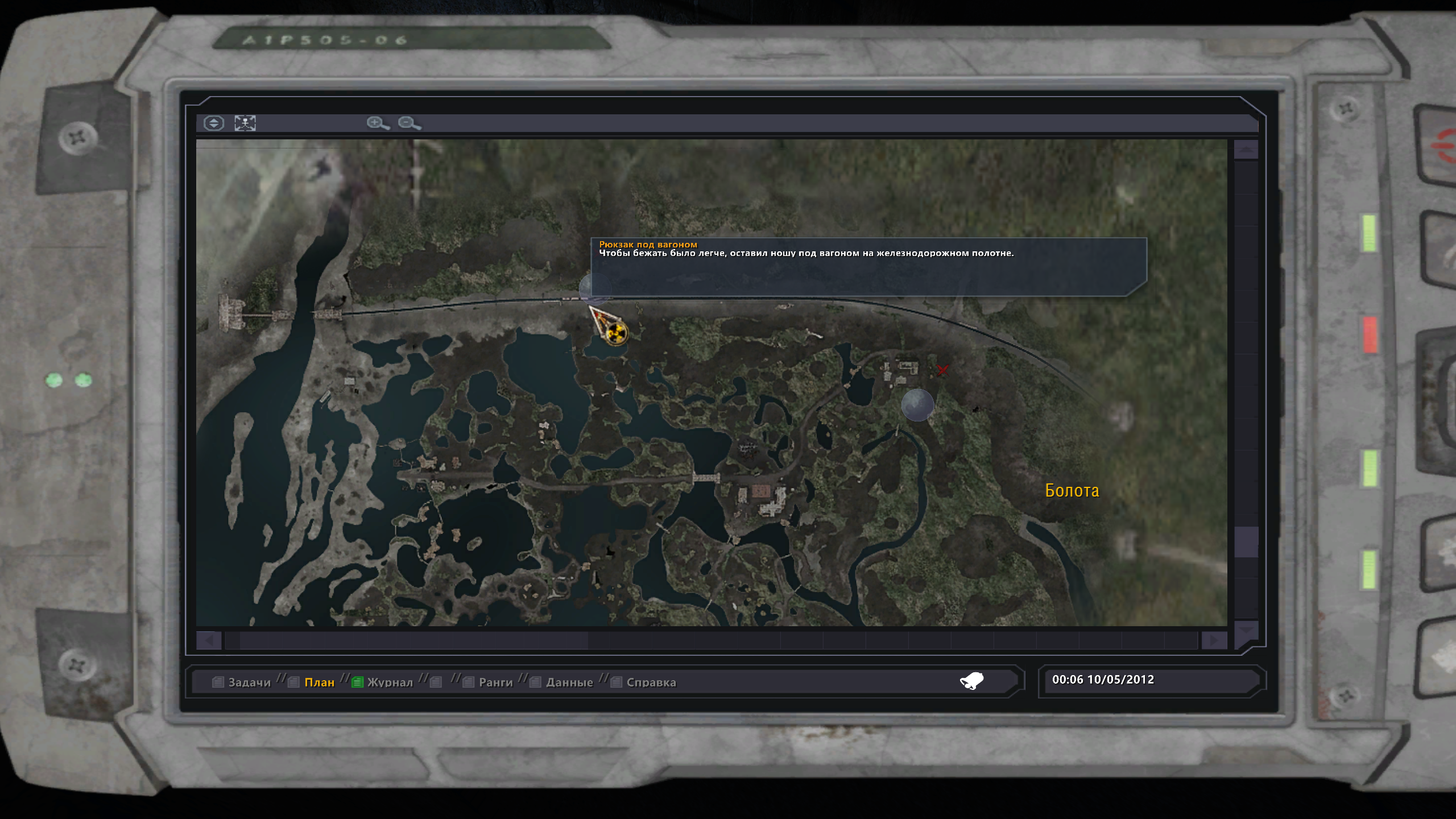Click the active План tab
The width and height of the screenshot is (1456, 819).
319,682
